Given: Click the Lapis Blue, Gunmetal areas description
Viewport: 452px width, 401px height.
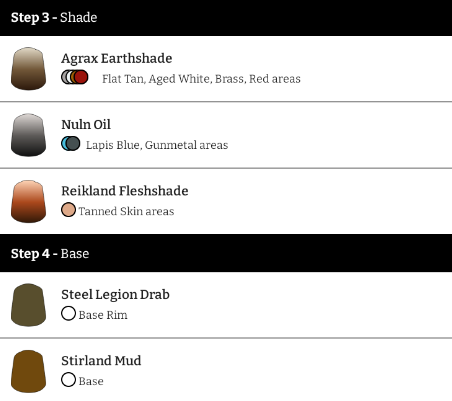Looking at the screenshot, I should tap(157, 145).
